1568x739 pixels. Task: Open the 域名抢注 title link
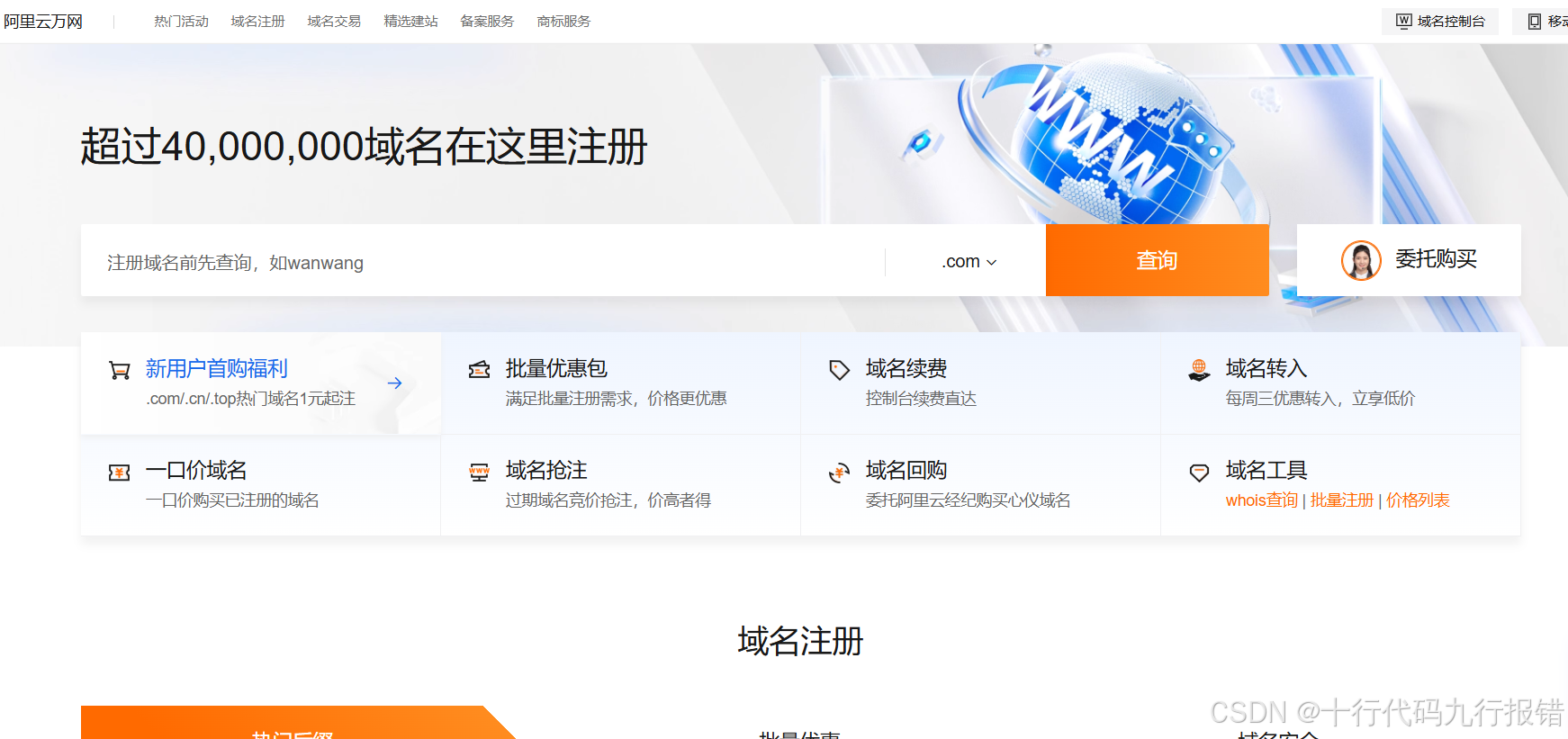coord(546,471)
